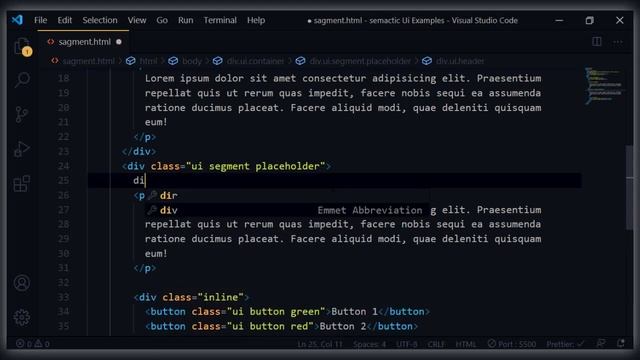Open the Extensions view
640x360 pixels.
22,184
